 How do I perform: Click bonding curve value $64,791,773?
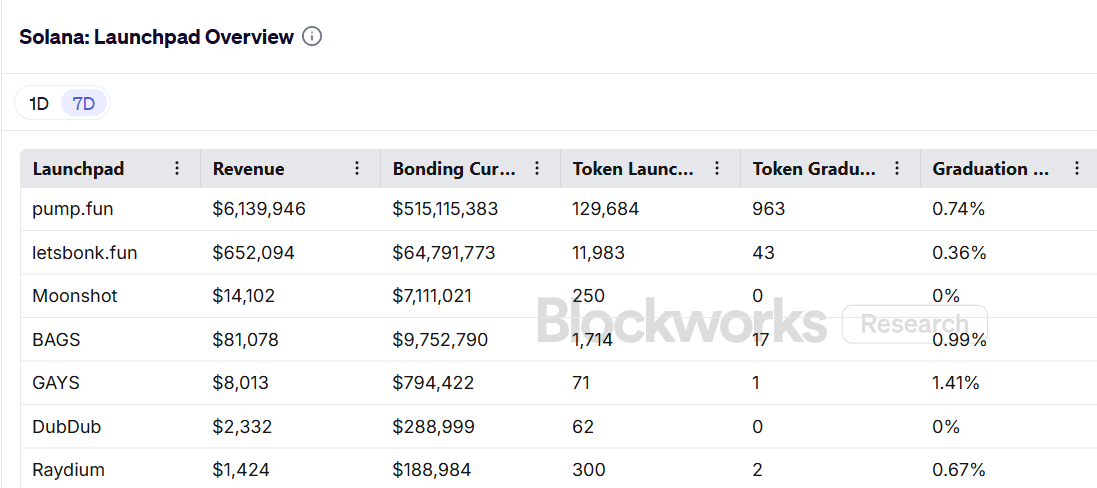pos(444,252)
